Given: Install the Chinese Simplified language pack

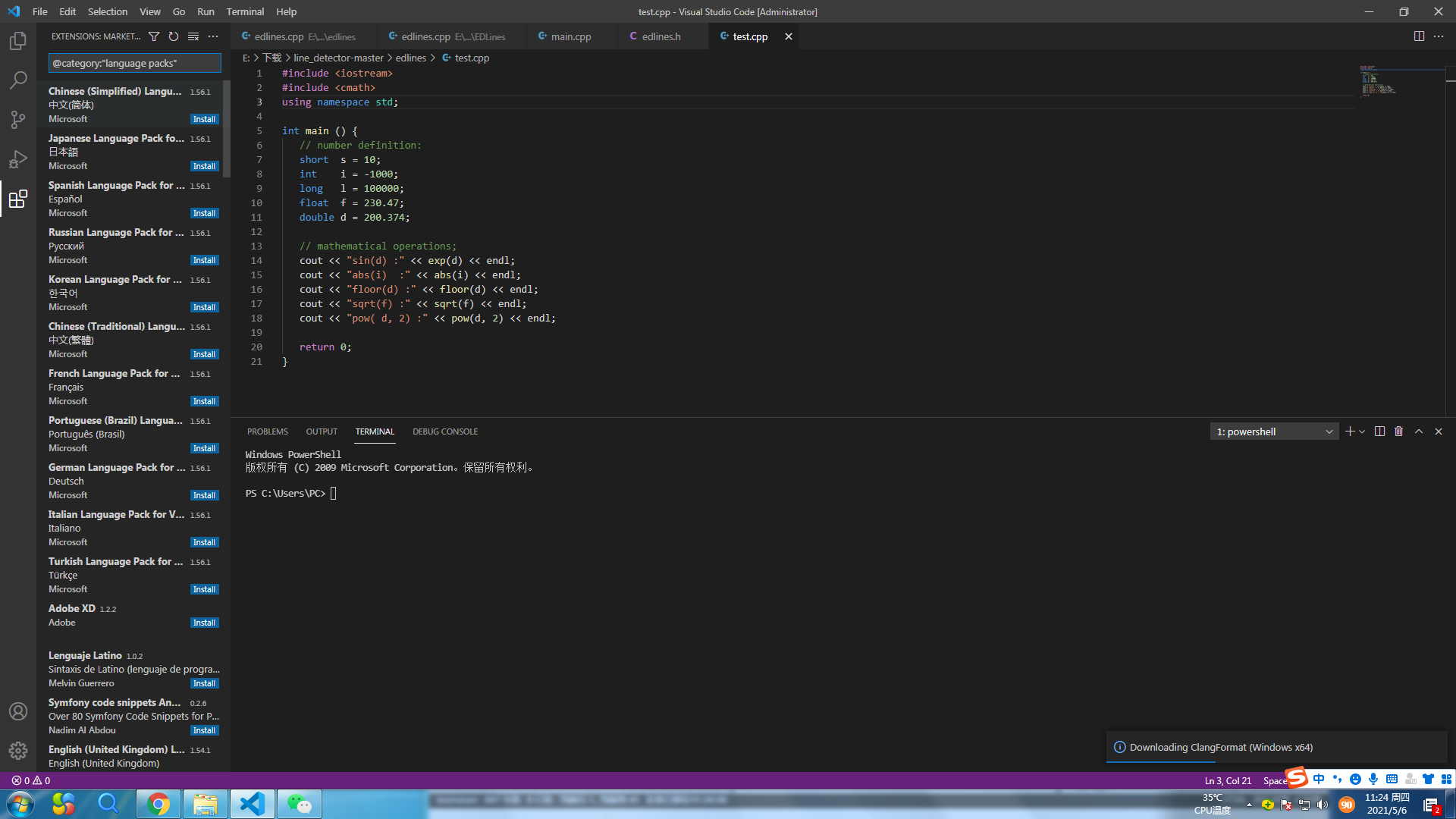Looking at the screenshot, I should pyautogui.click(x=204, y=119).
